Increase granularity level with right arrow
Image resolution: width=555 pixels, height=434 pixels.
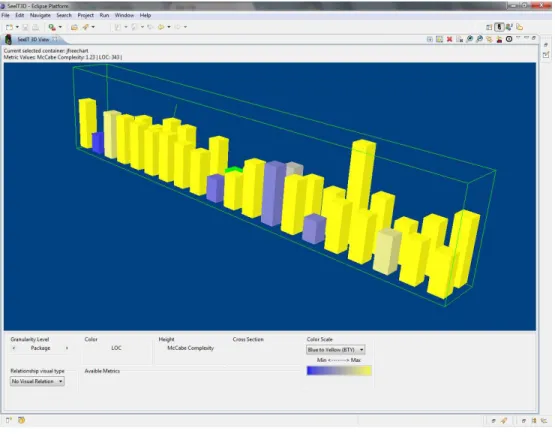coord(67,348)
